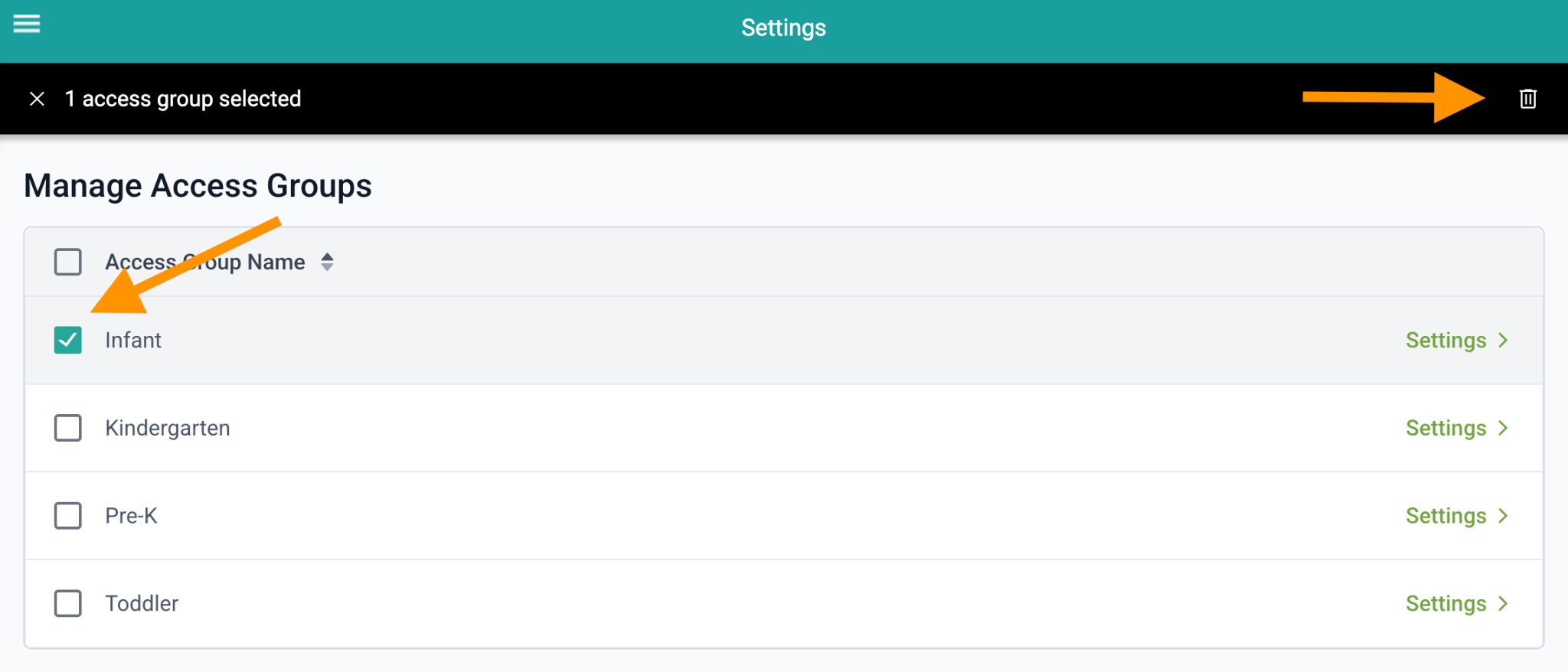Screen dimensions: 1568x672
Task: Expand Pre-K via its chevron arrow
Action: coord(1503,516)
